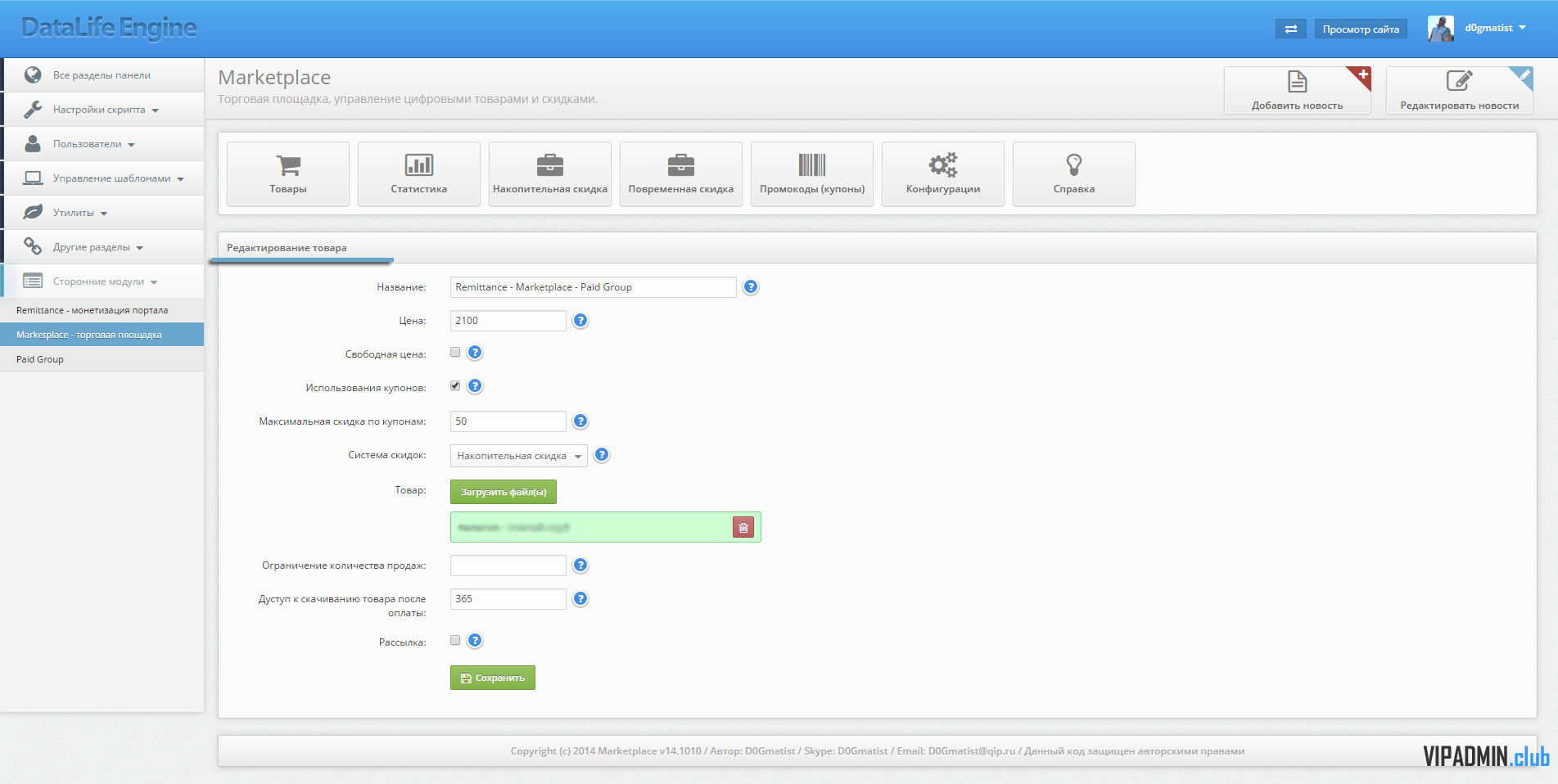Open Промокоды (купоны) barcode section
The image size is (1558, 784).
(812, 173)
